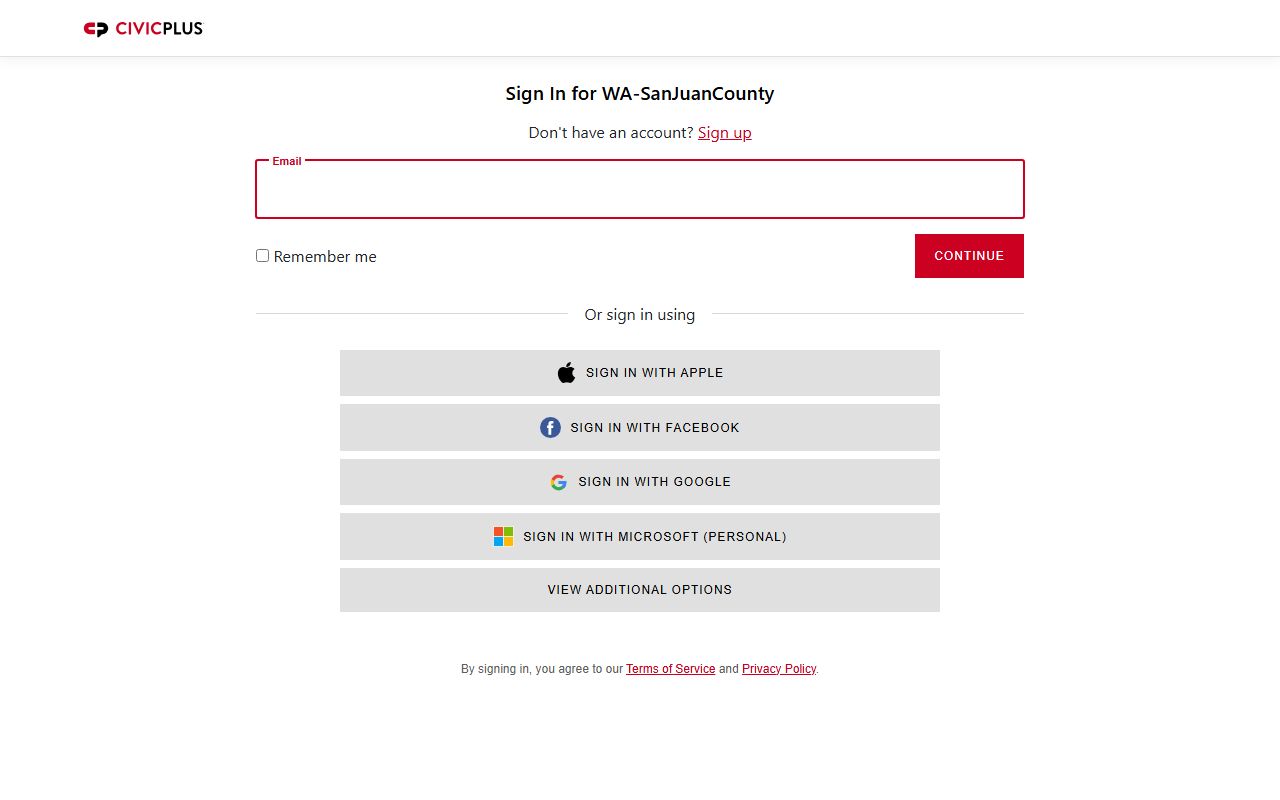
Task: Click the Apple logo icon
Action: point(567,373)
